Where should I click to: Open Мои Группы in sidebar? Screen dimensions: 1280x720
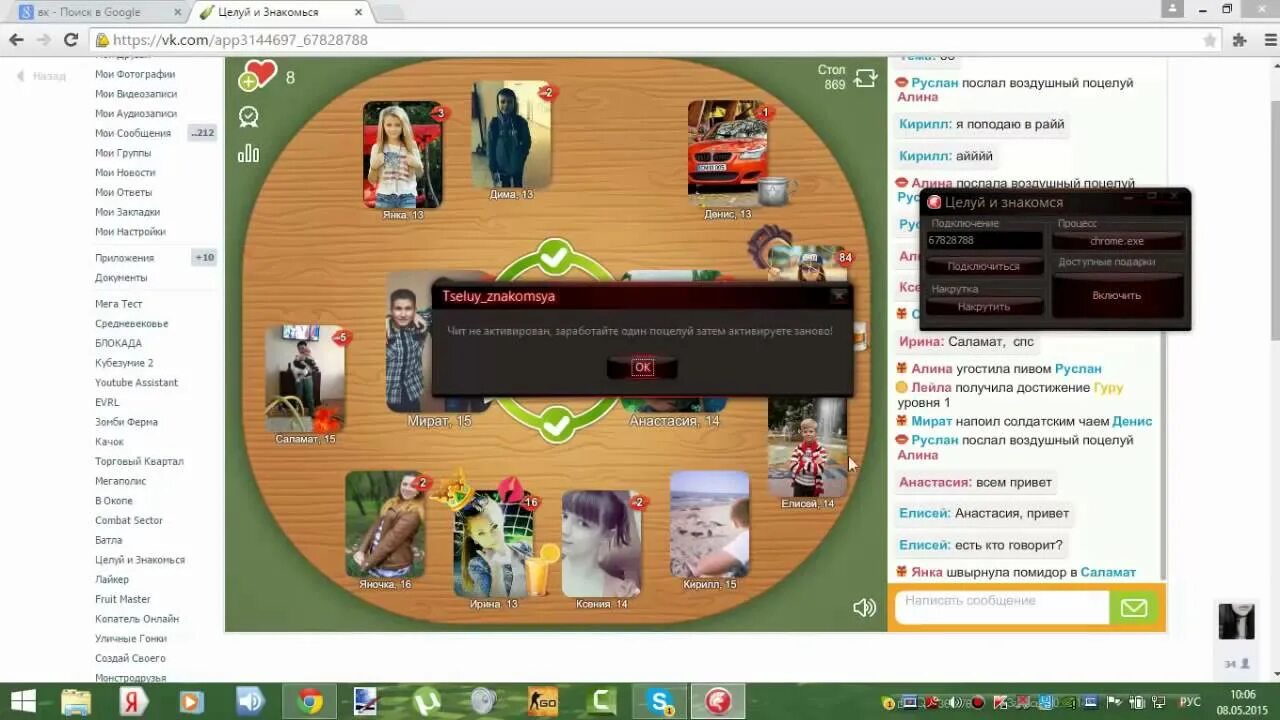(123, 153)
